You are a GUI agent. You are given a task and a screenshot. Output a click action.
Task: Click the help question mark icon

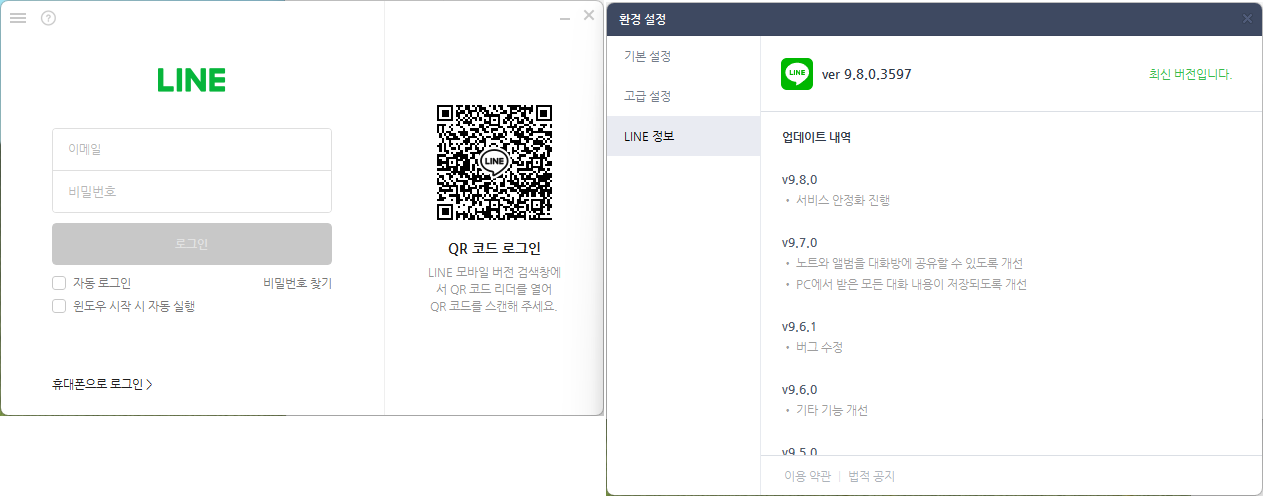tap(48, 18)
